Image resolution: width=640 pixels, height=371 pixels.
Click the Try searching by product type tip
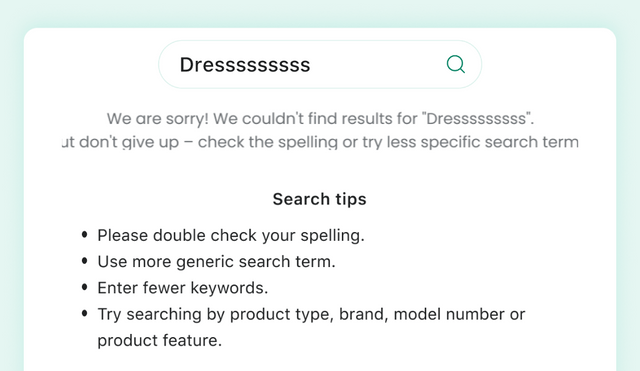(x=311, y=327)
